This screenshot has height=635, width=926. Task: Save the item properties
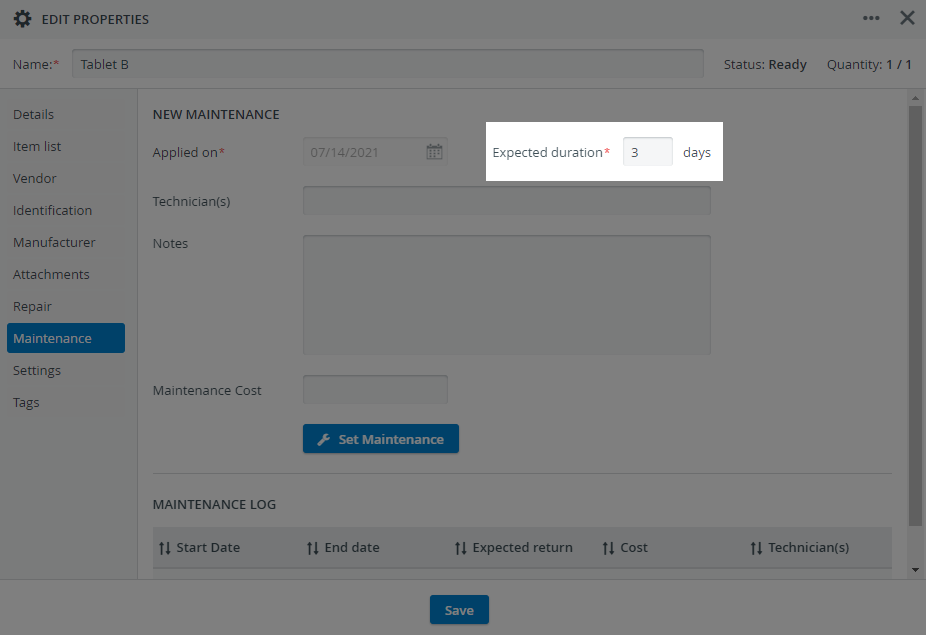point(459,610)
